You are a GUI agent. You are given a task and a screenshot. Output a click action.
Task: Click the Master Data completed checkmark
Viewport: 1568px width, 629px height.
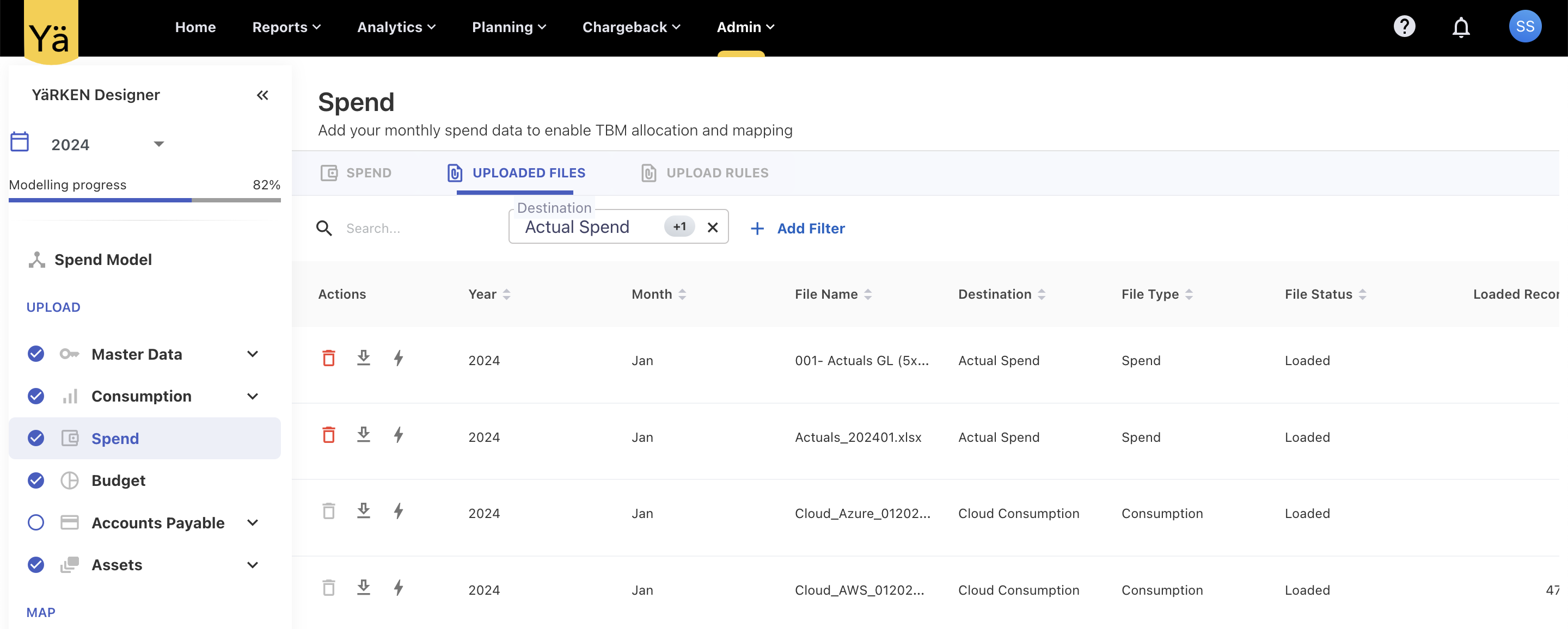(x=36, y=354)
